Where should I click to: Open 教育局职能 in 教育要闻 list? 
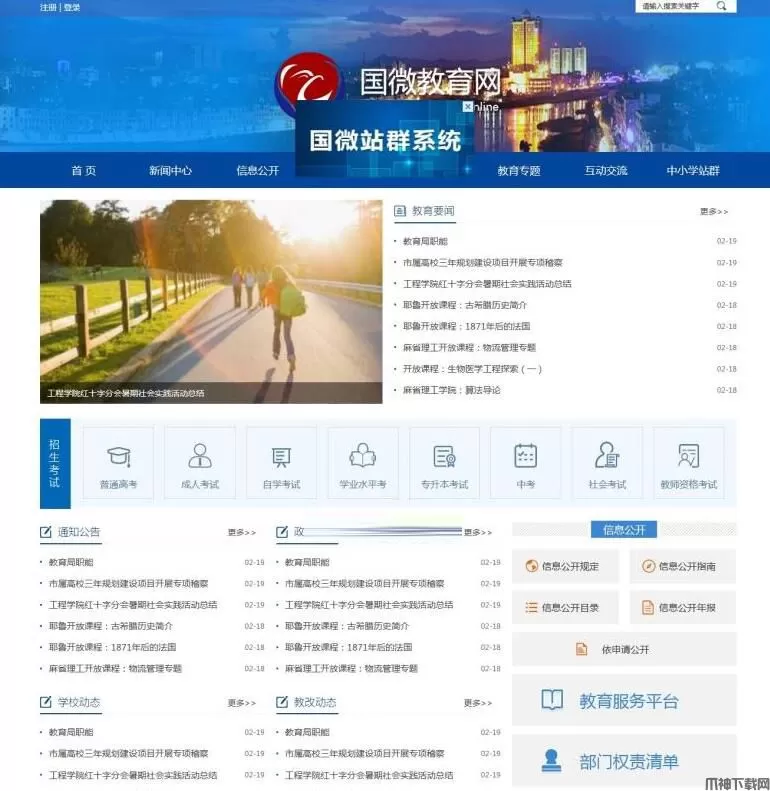click(x=425, y=241)
